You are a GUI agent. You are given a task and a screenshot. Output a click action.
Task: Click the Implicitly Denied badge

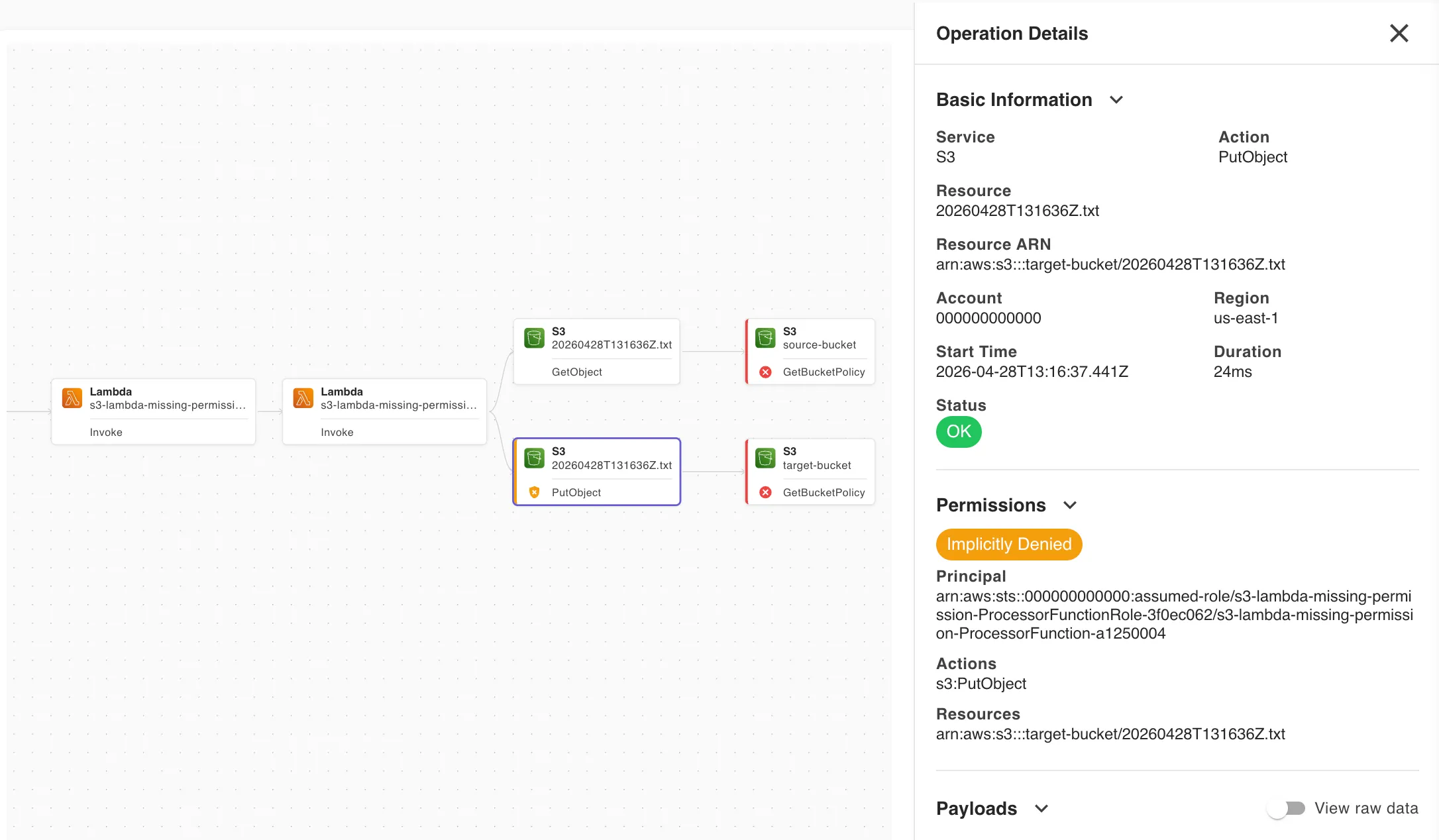point(1008,544)
